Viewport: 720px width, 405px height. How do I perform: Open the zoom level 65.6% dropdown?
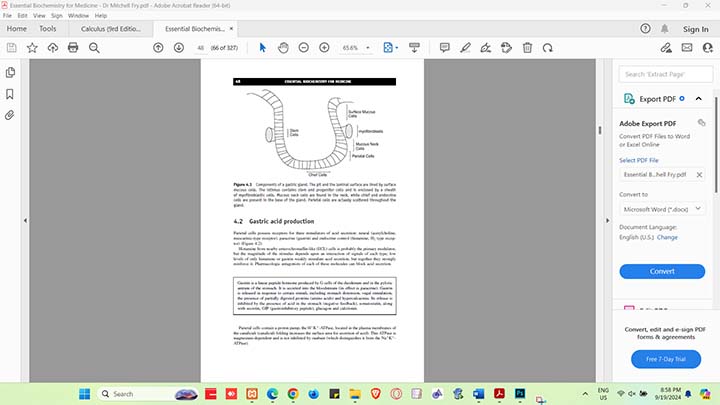pyautogui.click(x=357, y=48)
